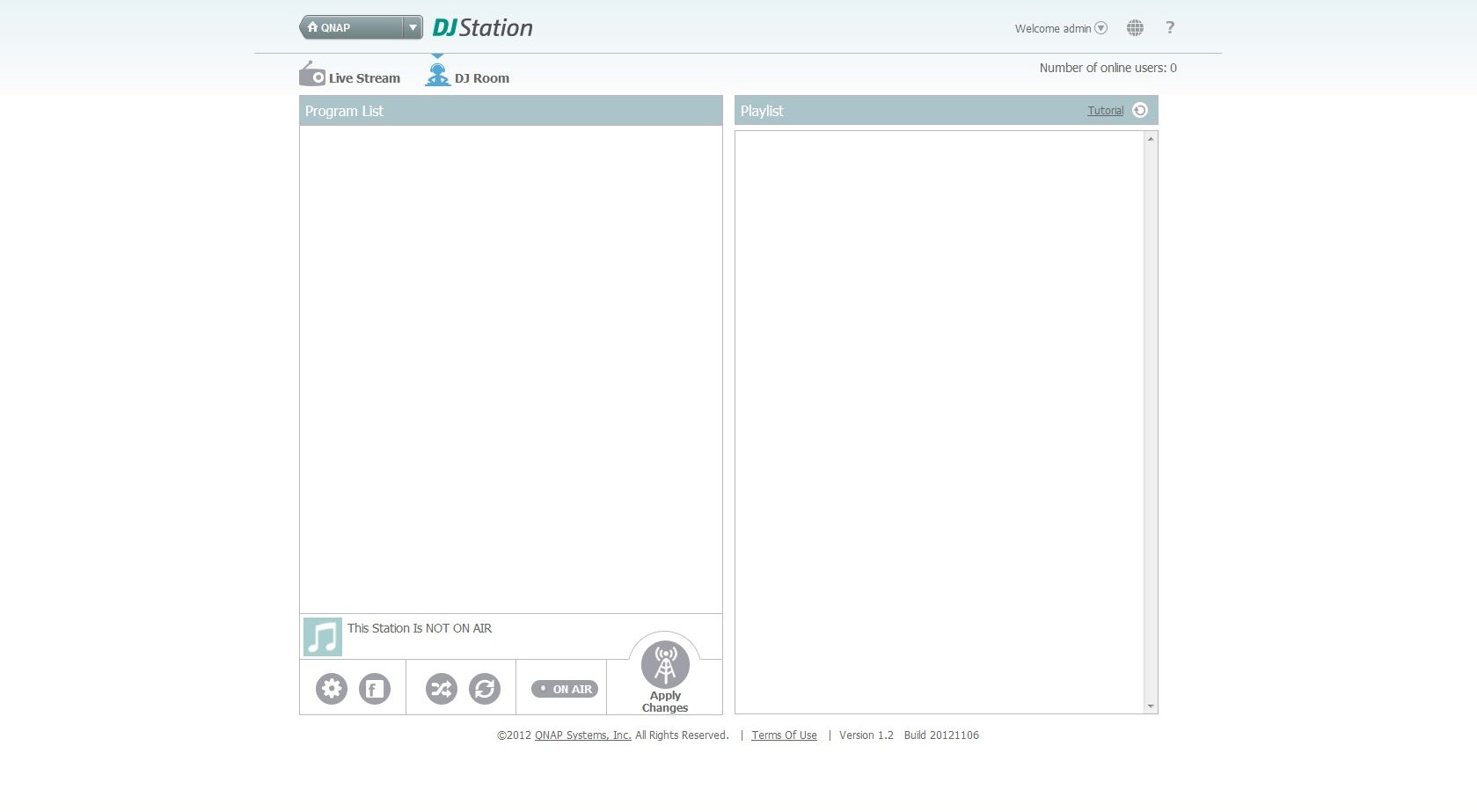Refresh the Playlist with the reload icon
Viewport: 1477px width, 812px height.
coord(1140,110)
